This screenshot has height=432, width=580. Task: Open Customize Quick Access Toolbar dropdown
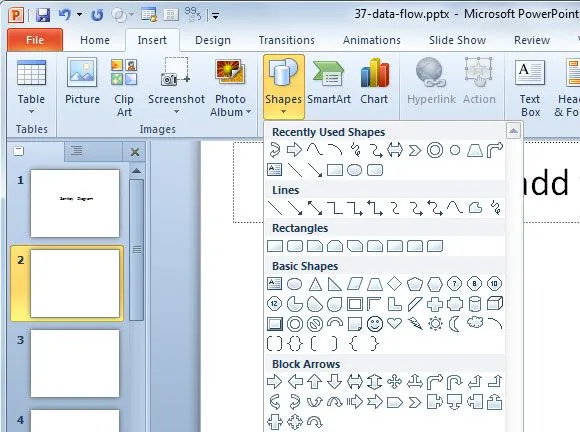[x=215, y=16]
